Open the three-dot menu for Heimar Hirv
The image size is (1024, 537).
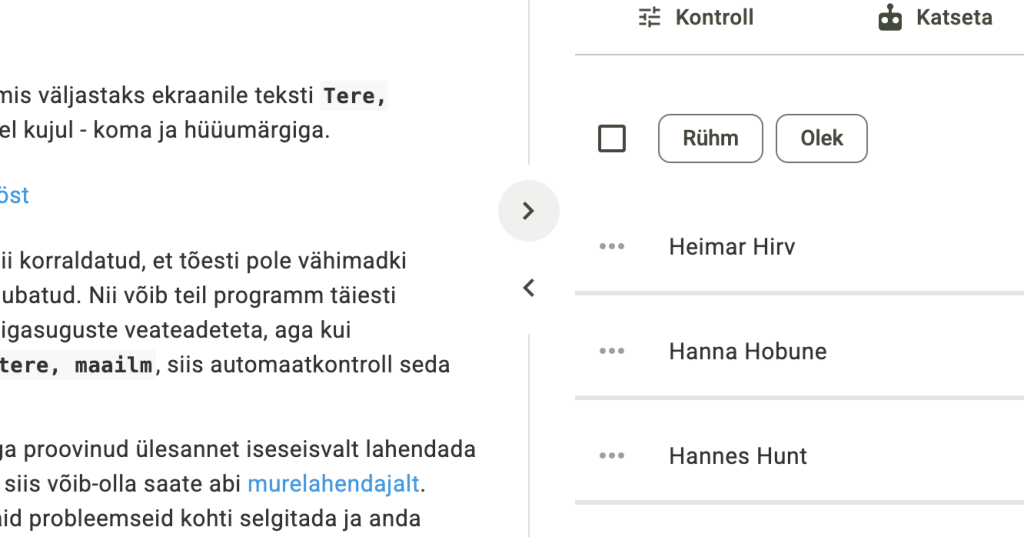(612, 246)
